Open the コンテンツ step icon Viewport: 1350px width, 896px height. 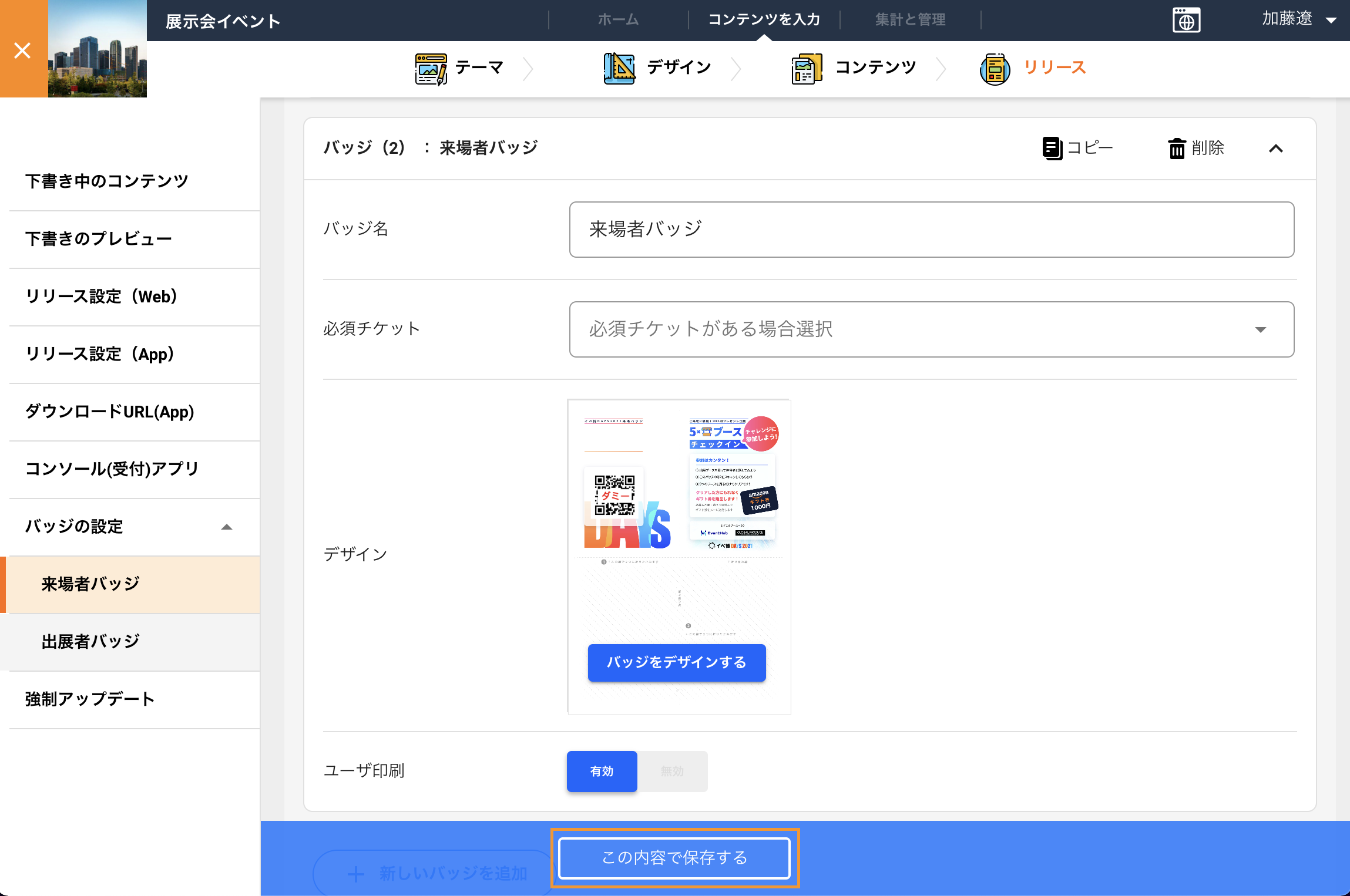pos(807,69)
